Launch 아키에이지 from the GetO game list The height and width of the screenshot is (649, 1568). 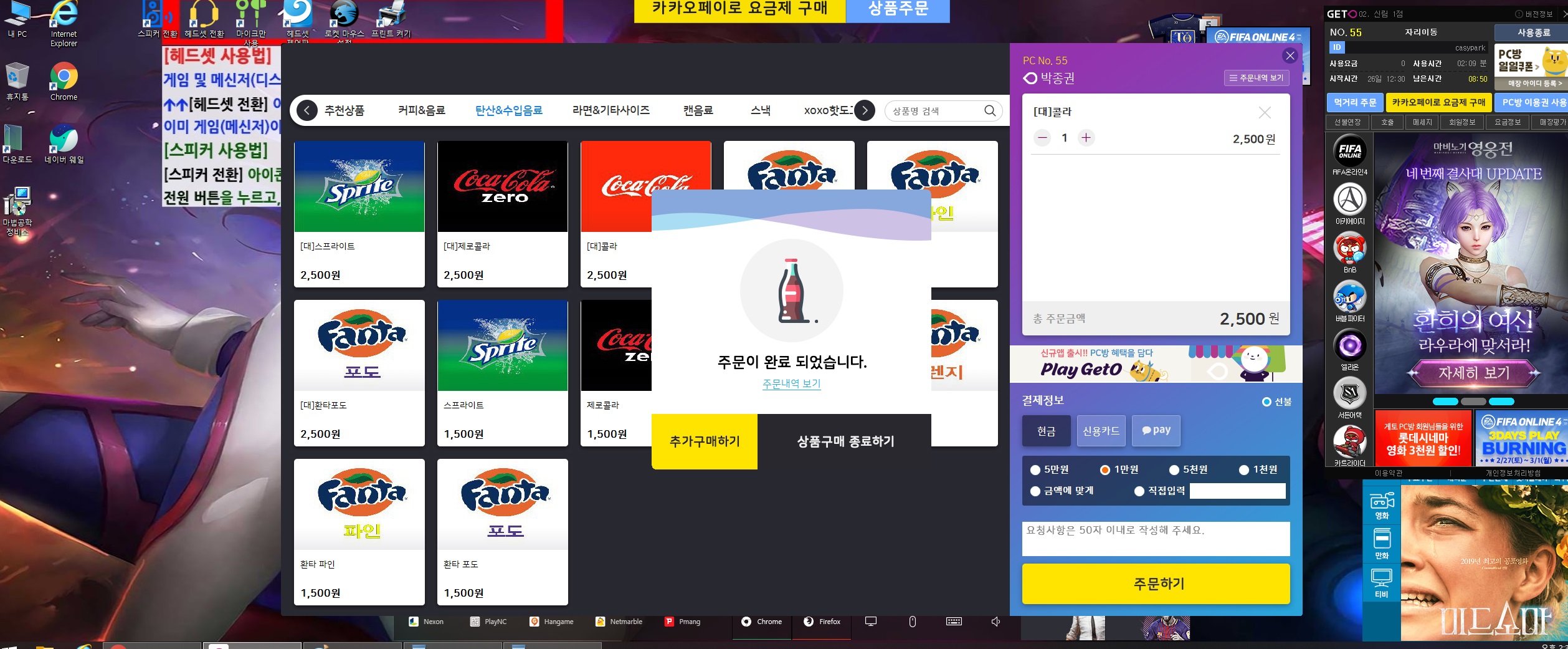pyautogui.click(x=1349, y=204)
